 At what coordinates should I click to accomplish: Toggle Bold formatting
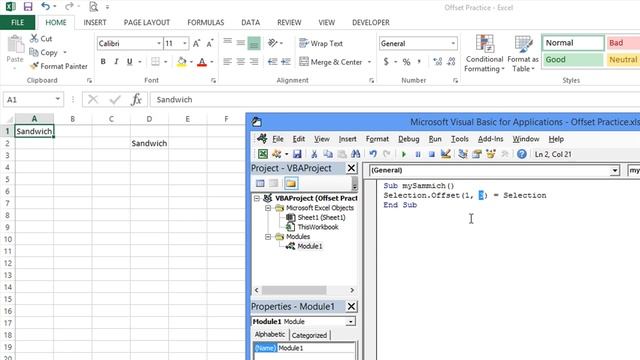[103, 62]
